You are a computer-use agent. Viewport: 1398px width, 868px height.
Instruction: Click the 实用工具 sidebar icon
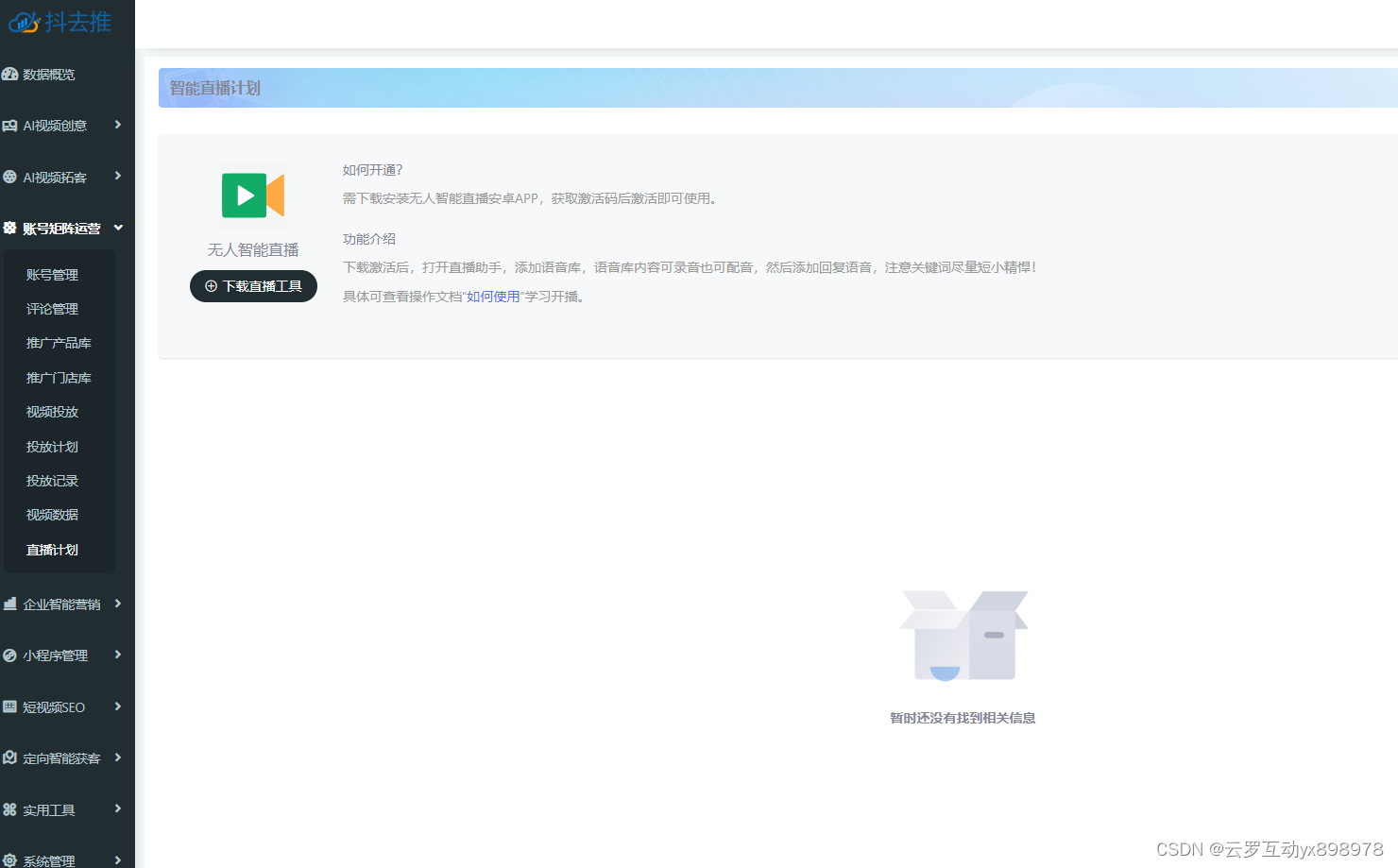[x=10, y=809]
